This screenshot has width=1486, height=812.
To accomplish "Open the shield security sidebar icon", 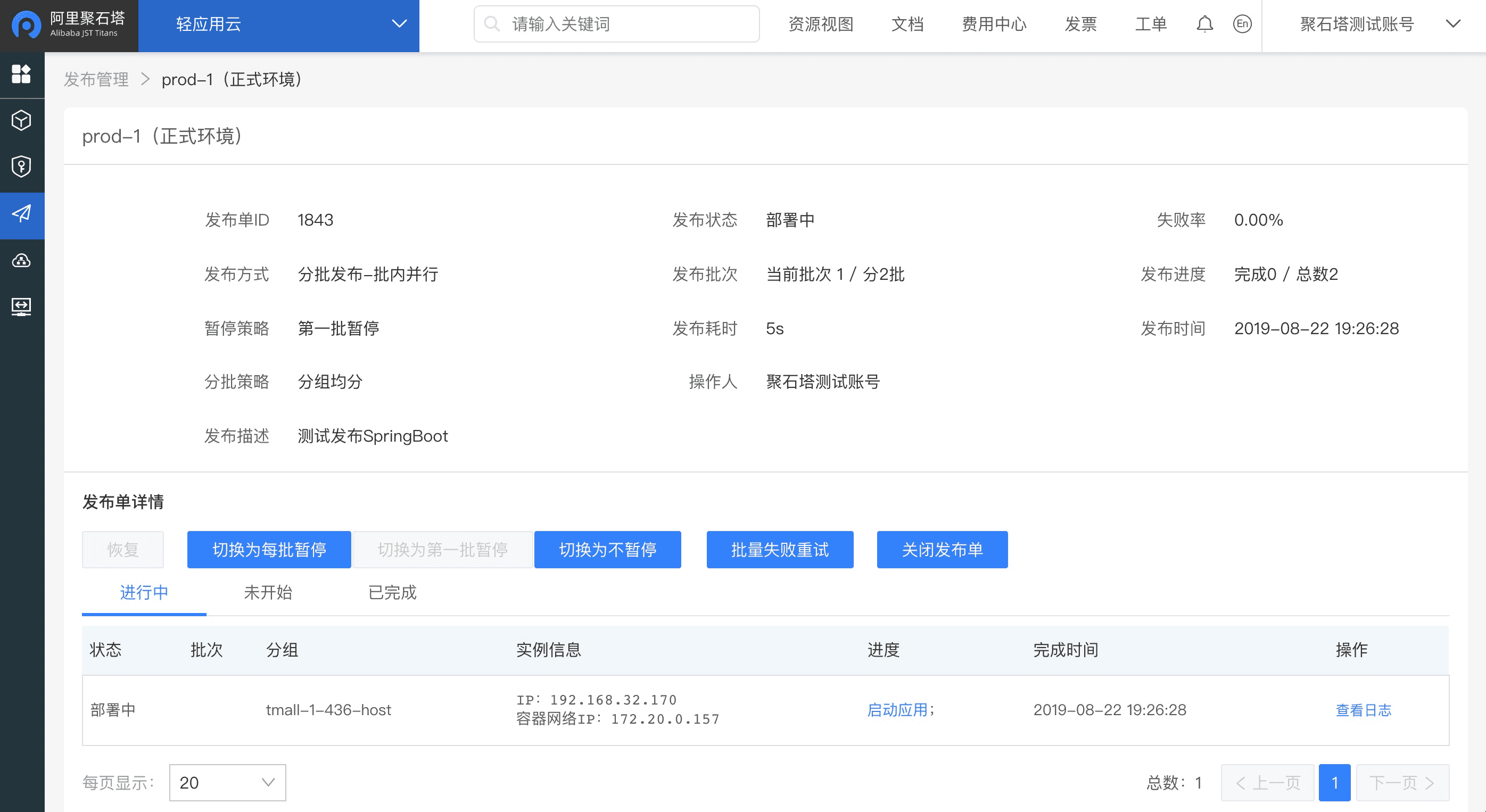I will tap(21, 167).
